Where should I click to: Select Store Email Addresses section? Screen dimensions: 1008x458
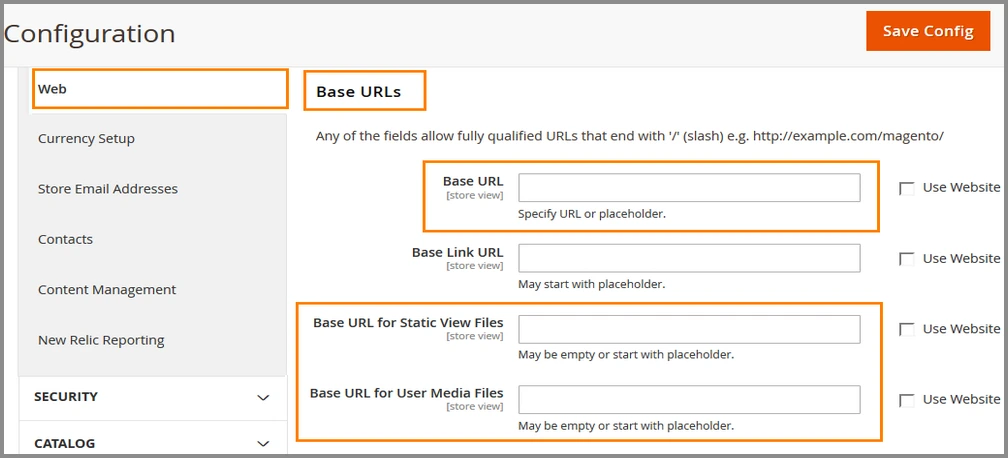[108, 189]
